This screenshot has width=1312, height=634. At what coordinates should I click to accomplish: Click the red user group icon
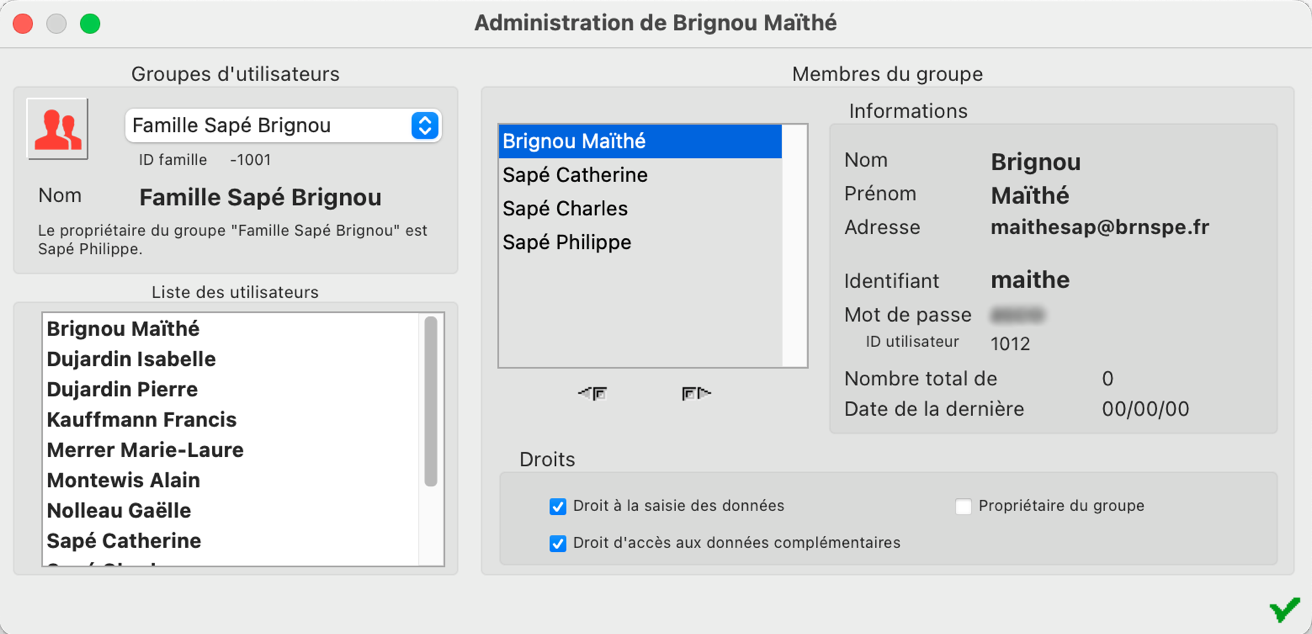[57, 129]
